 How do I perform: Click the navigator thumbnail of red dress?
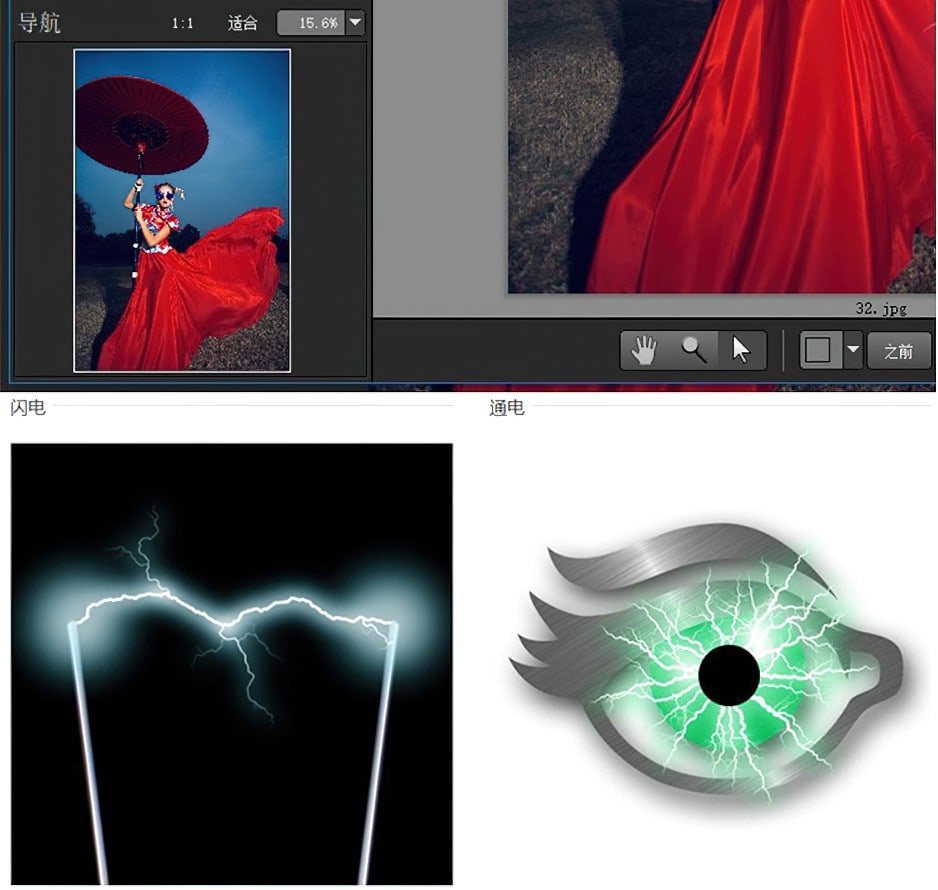pyautogui.click(x=182, y=211)
